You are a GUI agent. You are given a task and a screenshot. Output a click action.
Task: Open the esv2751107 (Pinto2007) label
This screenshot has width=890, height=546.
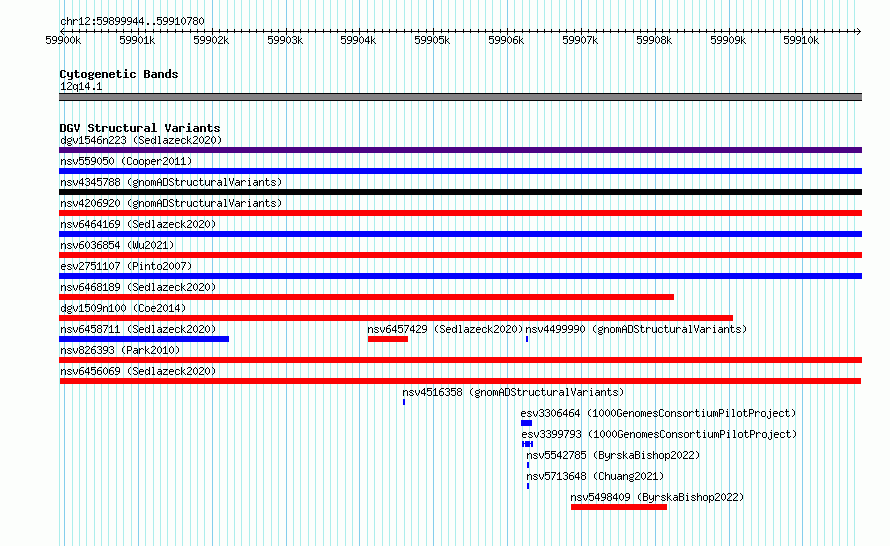(x=126, y=266)
